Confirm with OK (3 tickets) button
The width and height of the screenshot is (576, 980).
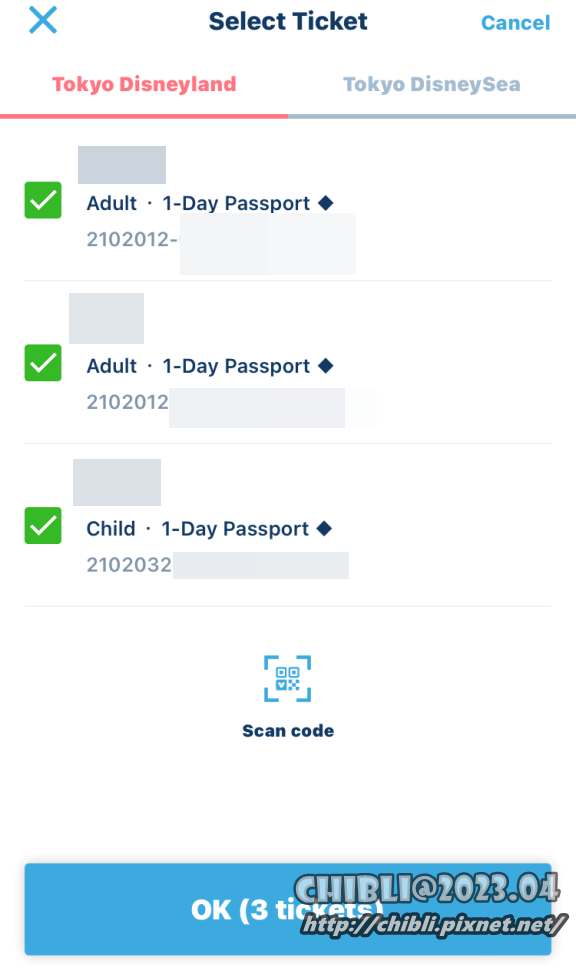(x=288, y=909)
